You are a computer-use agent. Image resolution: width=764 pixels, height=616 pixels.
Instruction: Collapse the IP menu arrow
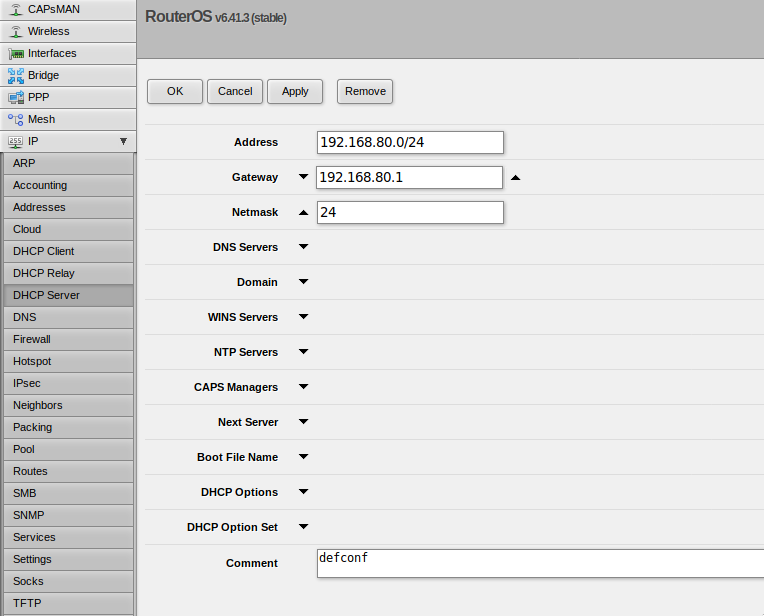point(123,141)
